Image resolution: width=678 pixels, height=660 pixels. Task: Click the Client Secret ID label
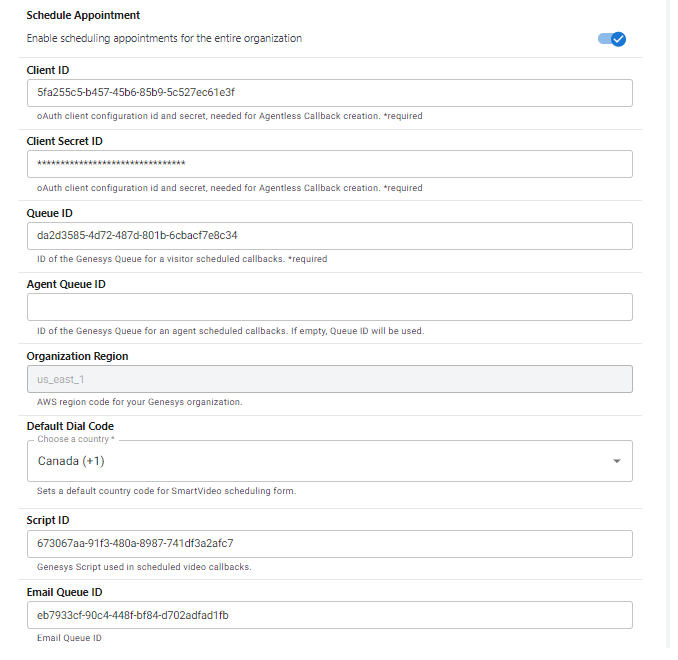pos(64,141)
